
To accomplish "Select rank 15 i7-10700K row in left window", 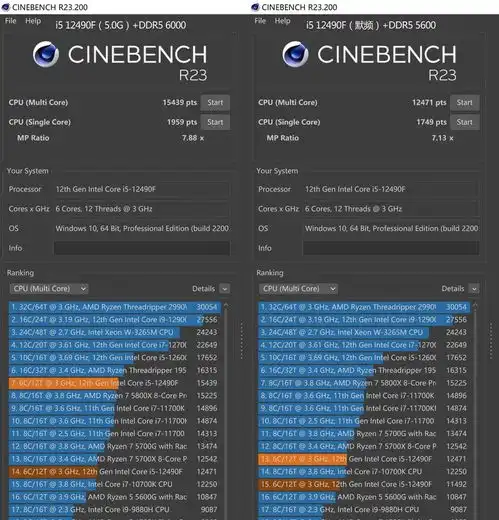I will [x=115, y=484].
